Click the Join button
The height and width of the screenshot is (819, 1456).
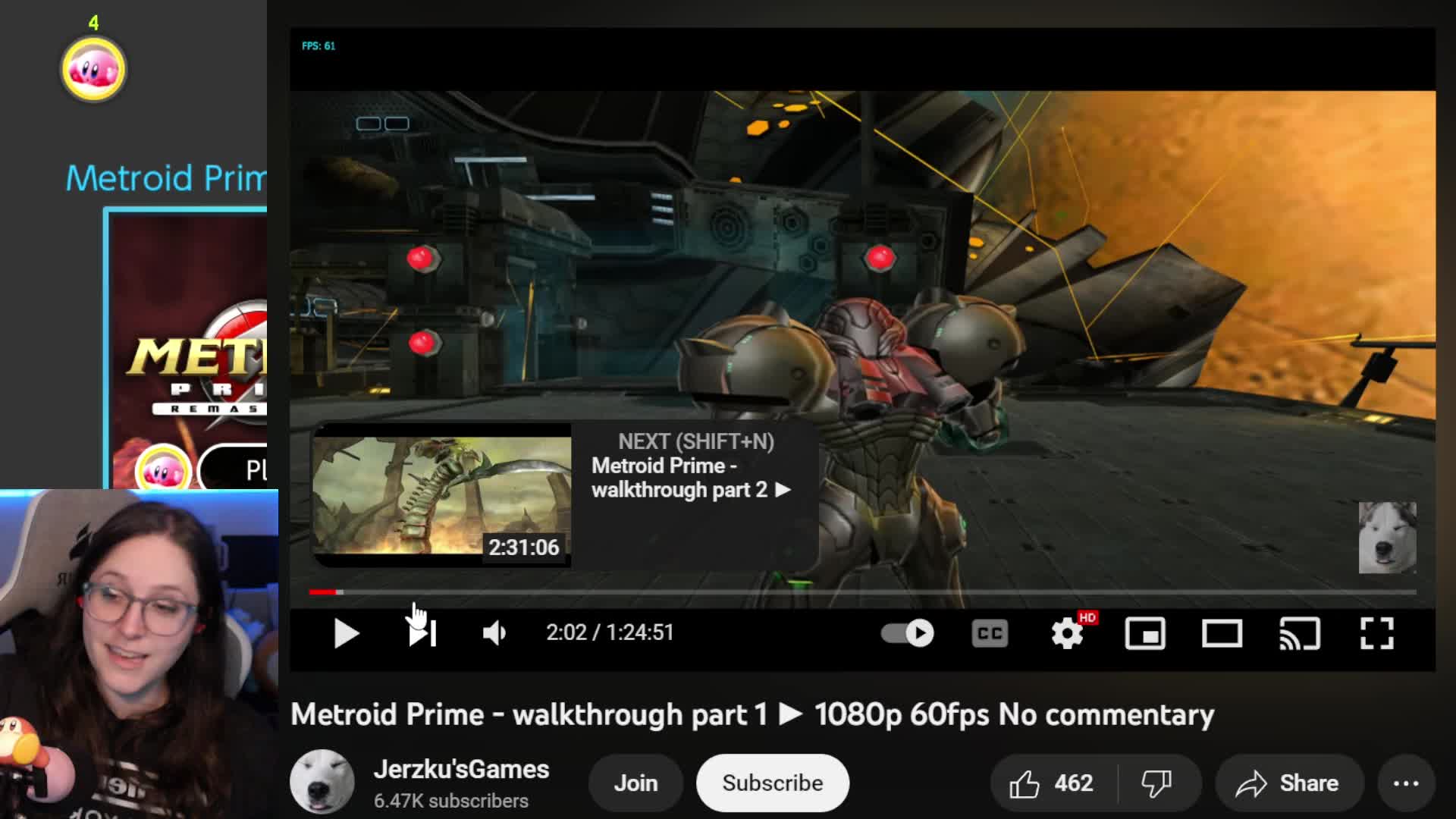coord(635,783)
